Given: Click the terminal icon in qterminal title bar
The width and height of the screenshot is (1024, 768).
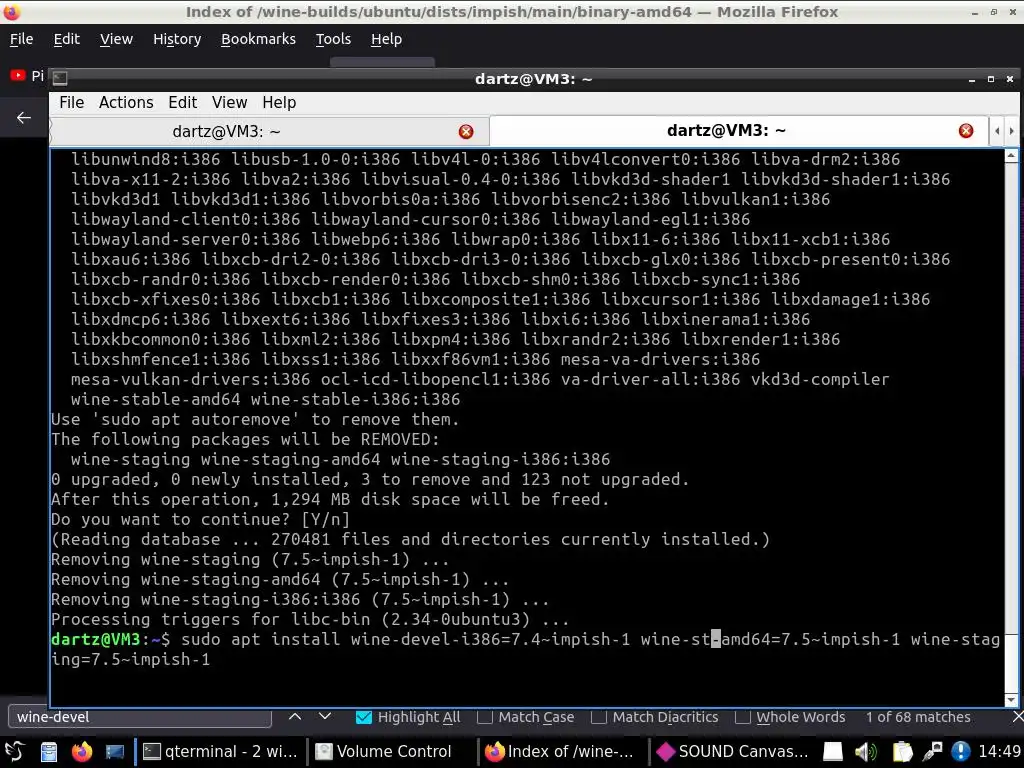Looking at the screenshot, I should click(x=60, y=79).
